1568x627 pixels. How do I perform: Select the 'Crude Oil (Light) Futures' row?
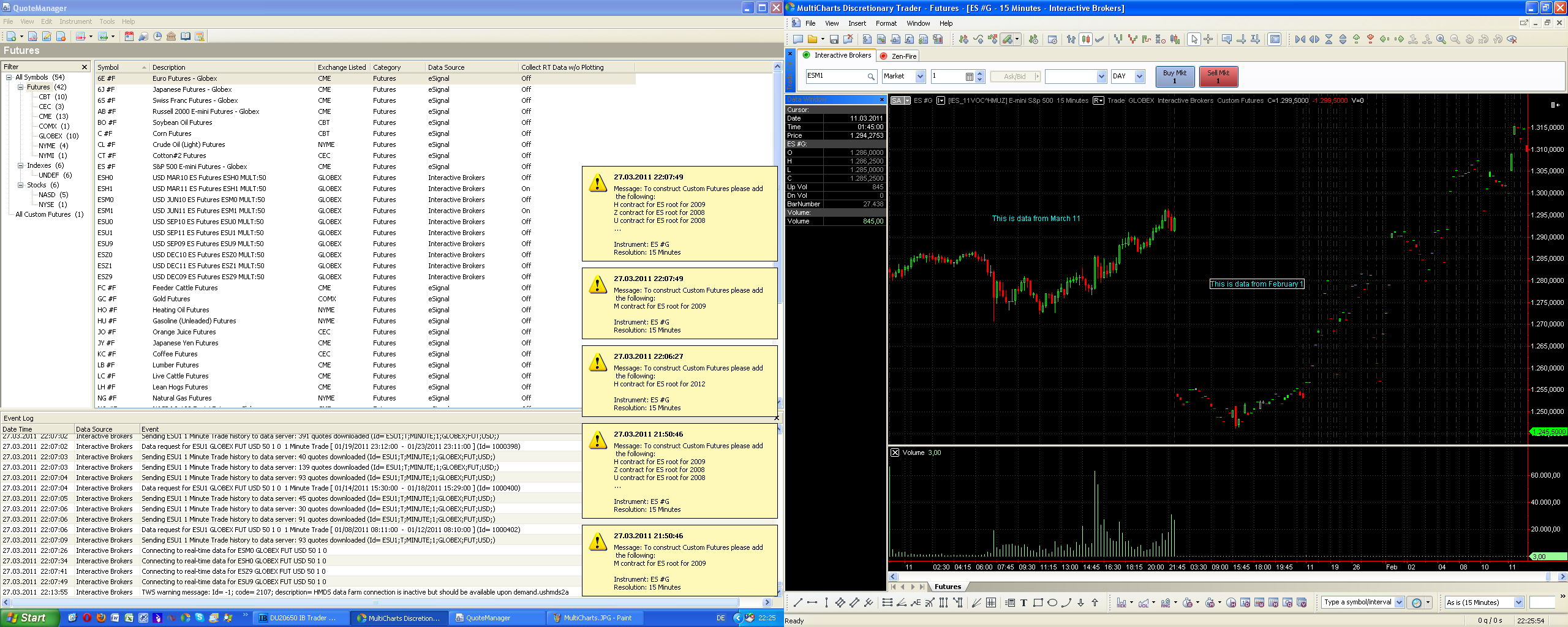point(365,145)
